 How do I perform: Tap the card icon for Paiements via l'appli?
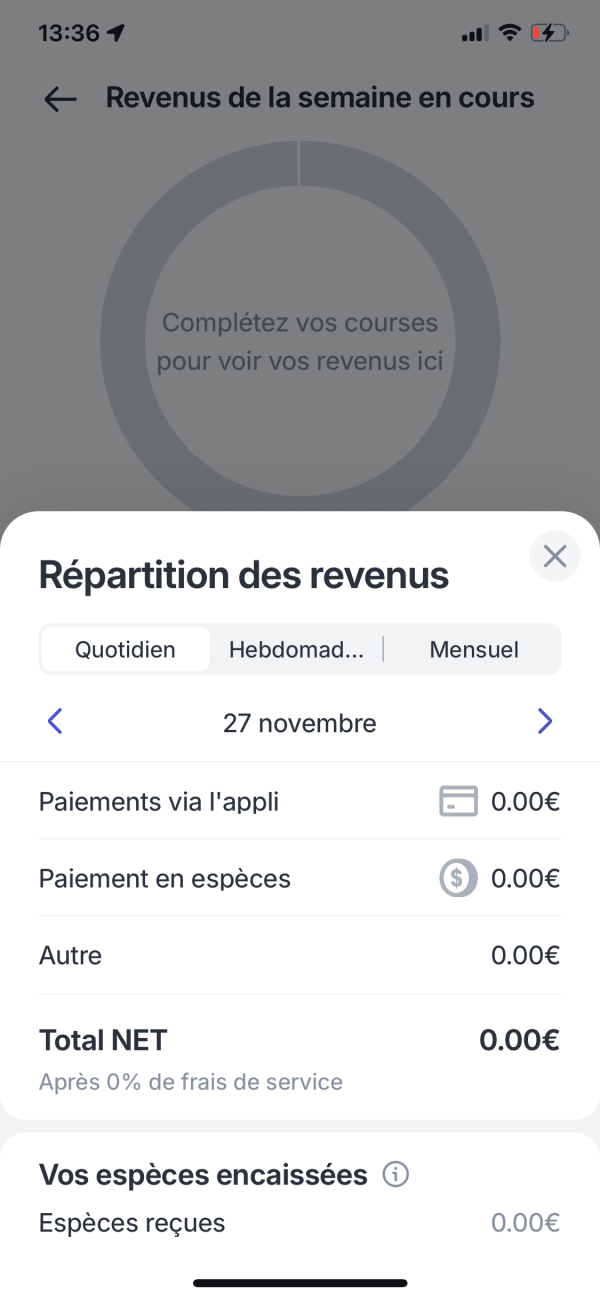[458, 801]
